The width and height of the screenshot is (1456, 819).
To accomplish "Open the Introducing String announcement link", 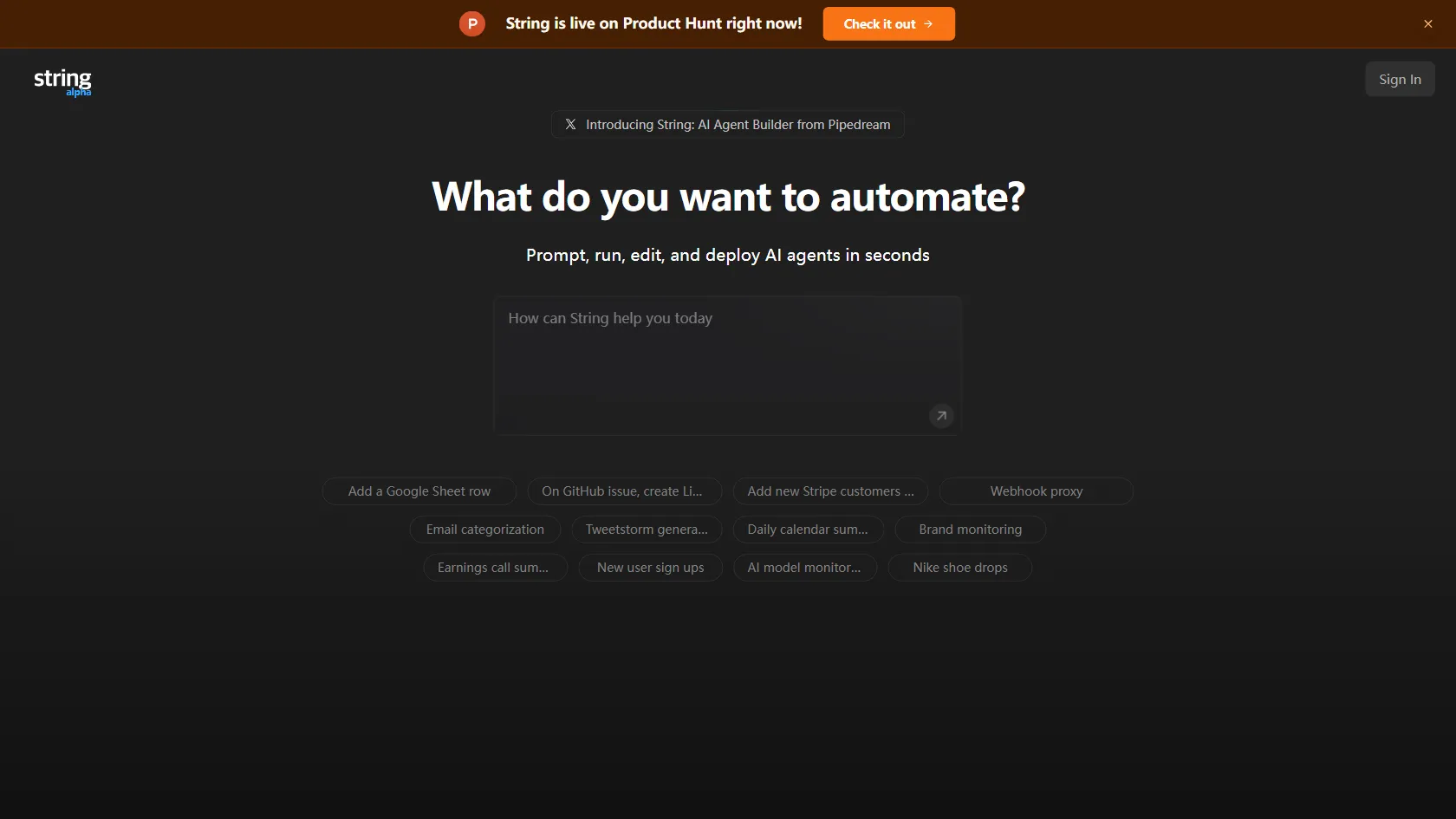I will click(728, 124).
